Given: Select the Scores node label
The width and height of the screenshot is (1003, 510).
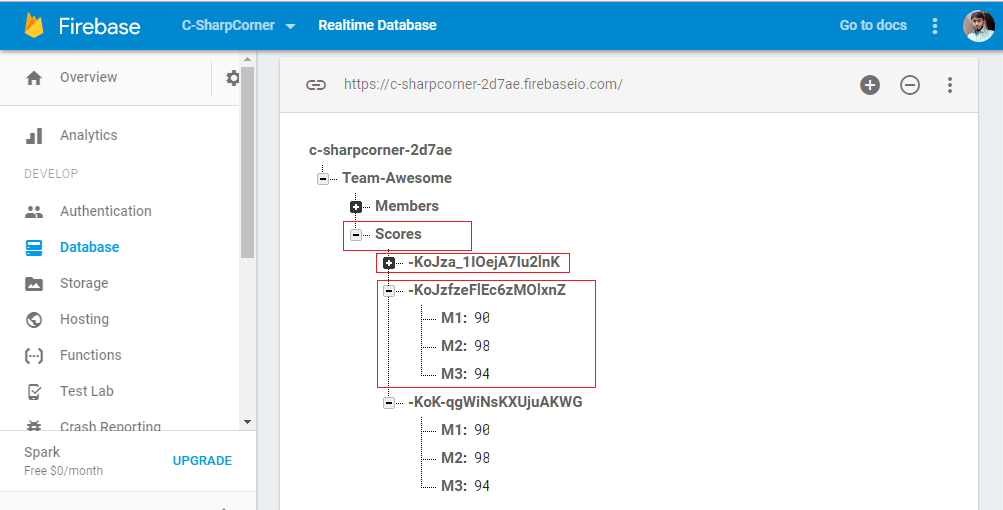Looking at the screenshot, I should pos(399,234).
